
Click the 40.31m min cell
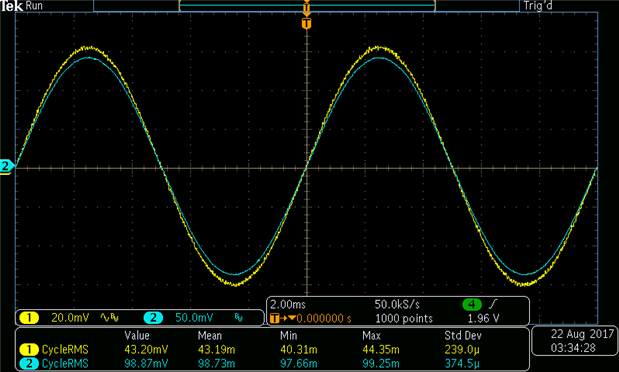click(x=298, y=350)
